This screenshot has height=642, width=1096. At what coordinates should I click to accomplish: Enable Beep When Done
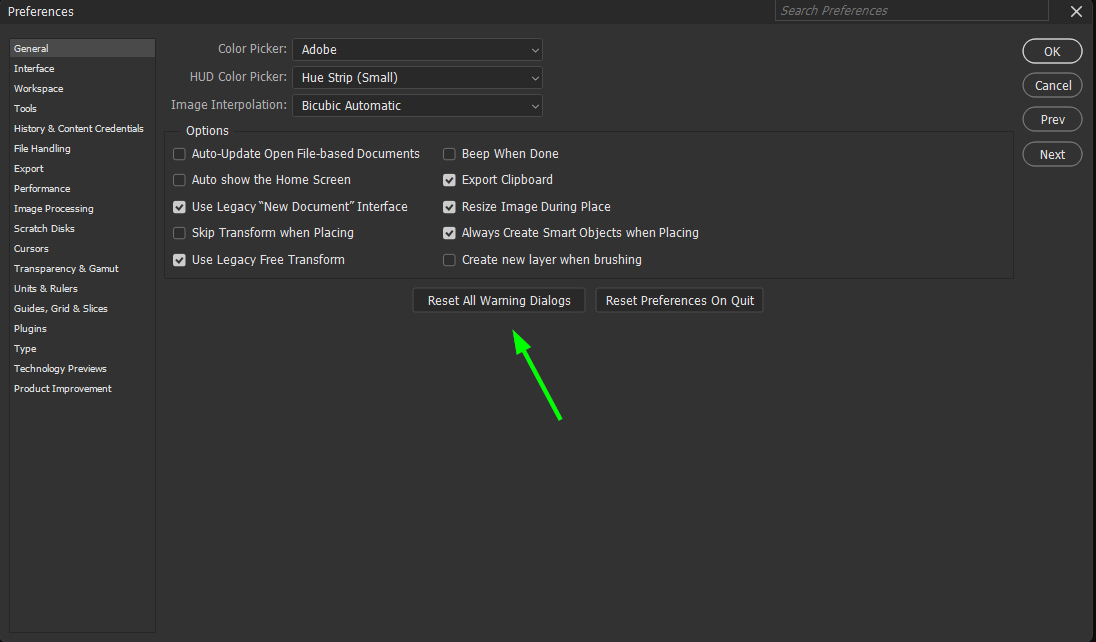point(449,154)
